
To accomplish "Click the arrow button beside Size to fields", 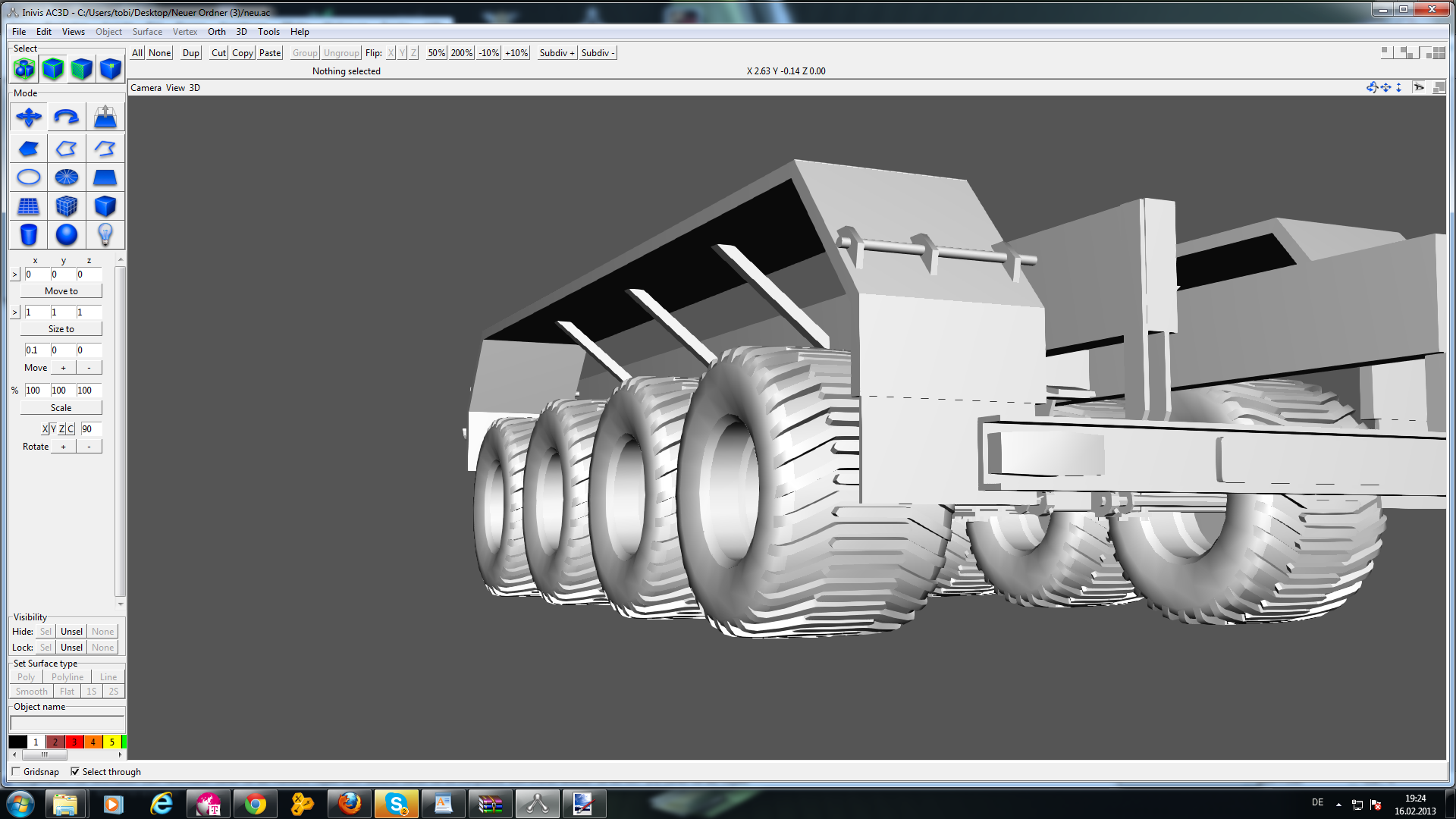I will coord(15,312).
